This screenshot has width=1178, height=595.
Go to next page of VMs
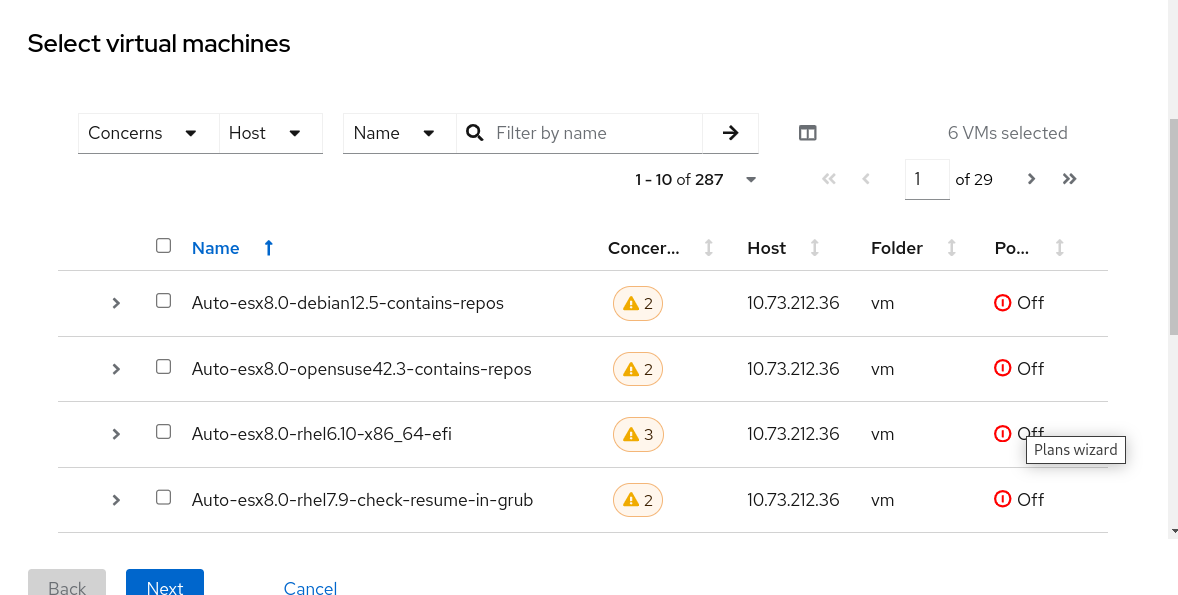1031,179
